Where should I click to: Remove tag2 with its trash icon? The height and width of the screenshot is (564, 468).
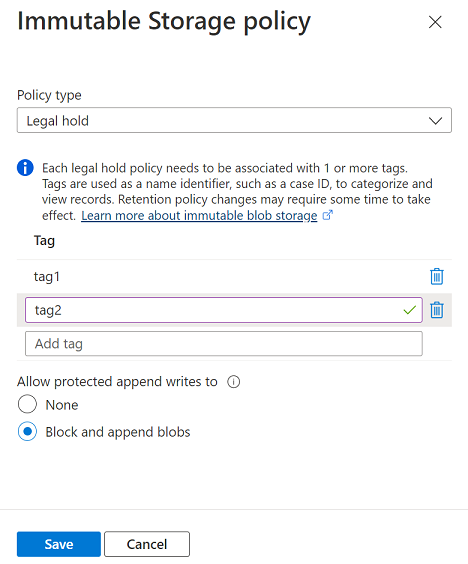[x=437, y=310]
